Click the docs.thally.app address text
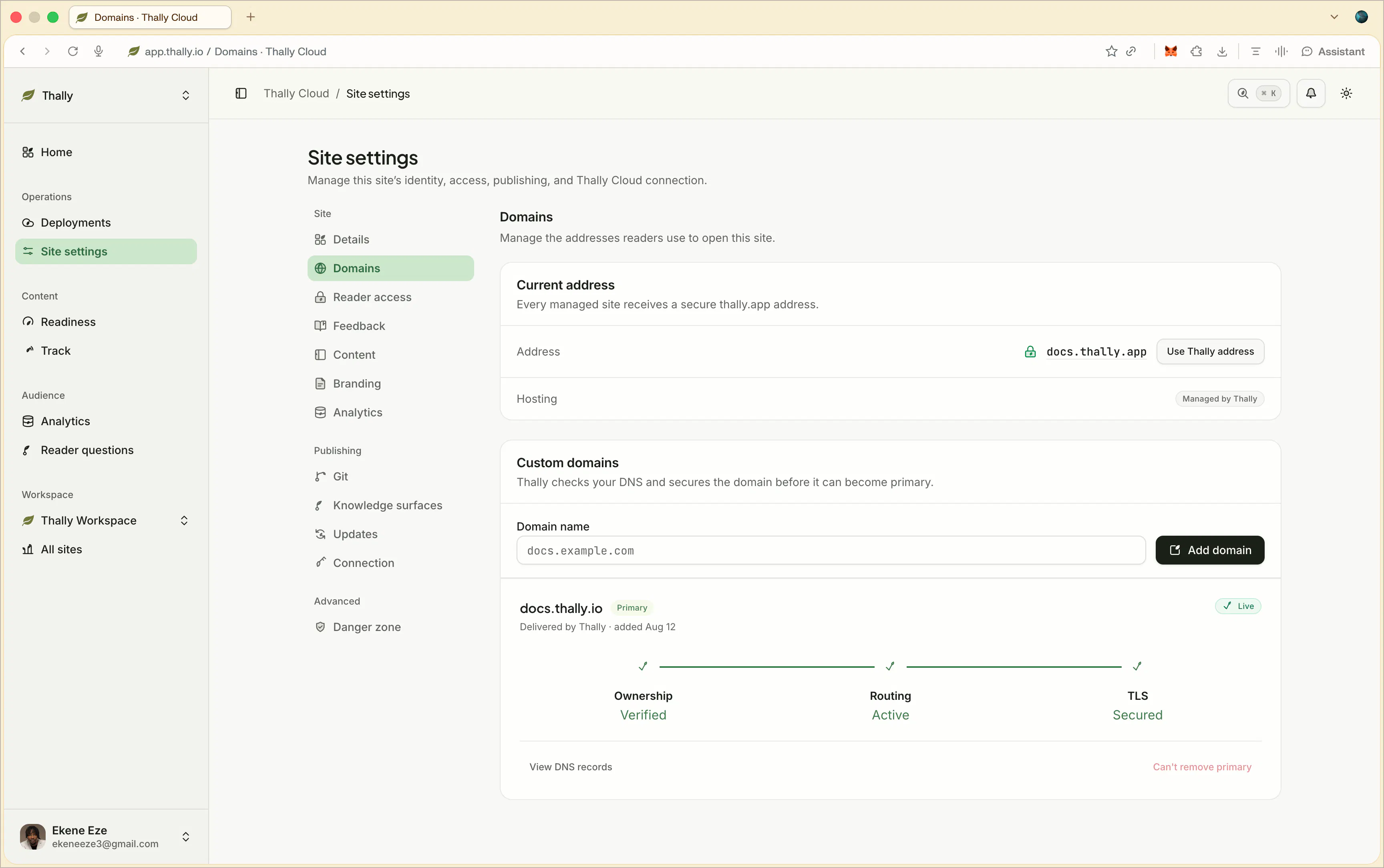1384x868 pixels. click(1096, 352)
